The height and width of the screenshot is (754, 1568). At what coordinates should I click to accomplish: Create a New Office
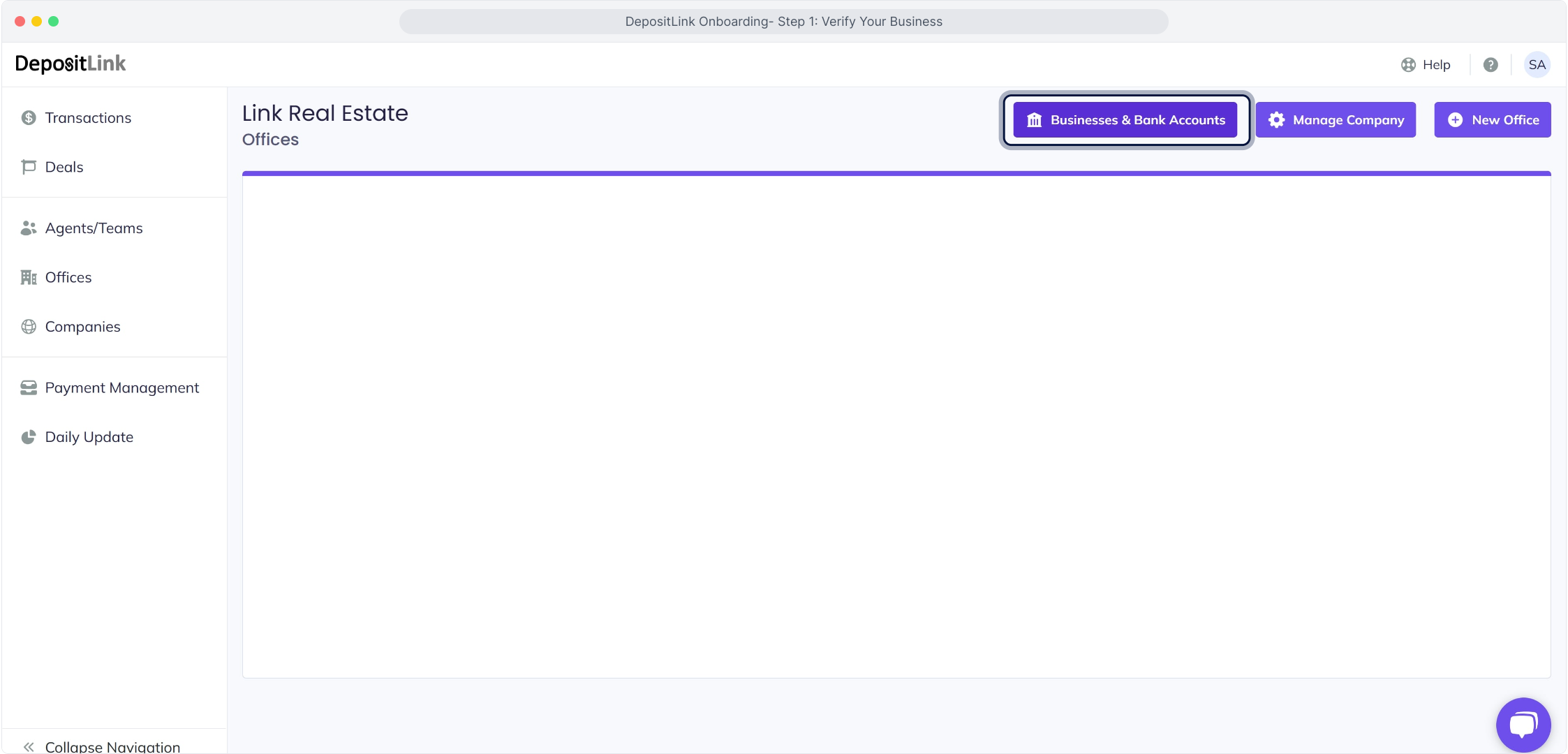[1492, 120]
